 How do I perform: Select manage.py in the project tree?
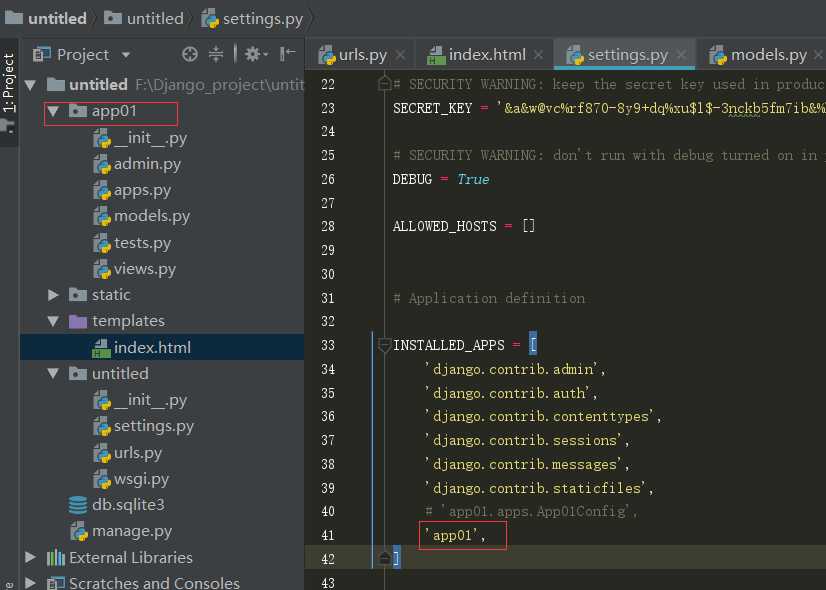(x=121, y=532)
